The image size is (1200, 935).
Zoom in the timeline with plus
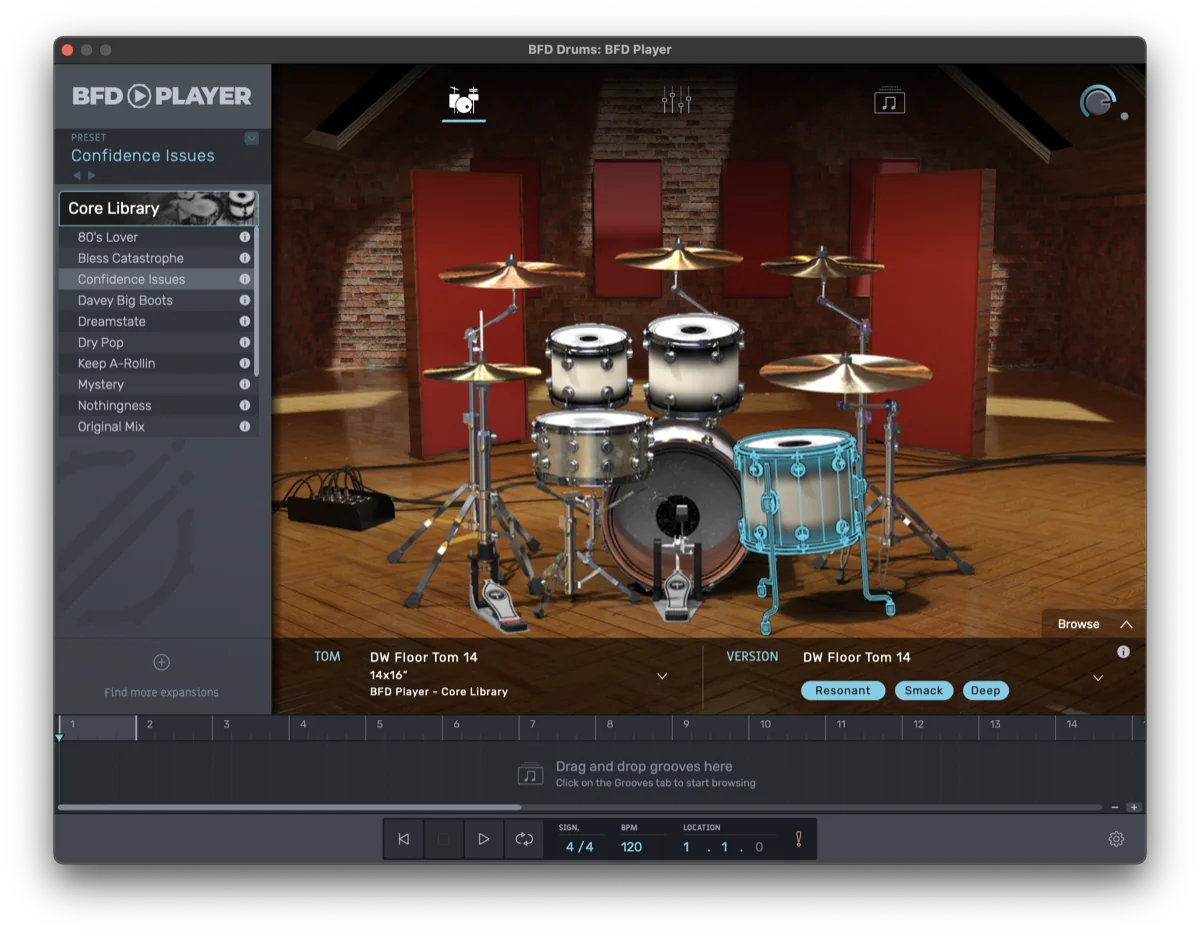click(1133, 807)
